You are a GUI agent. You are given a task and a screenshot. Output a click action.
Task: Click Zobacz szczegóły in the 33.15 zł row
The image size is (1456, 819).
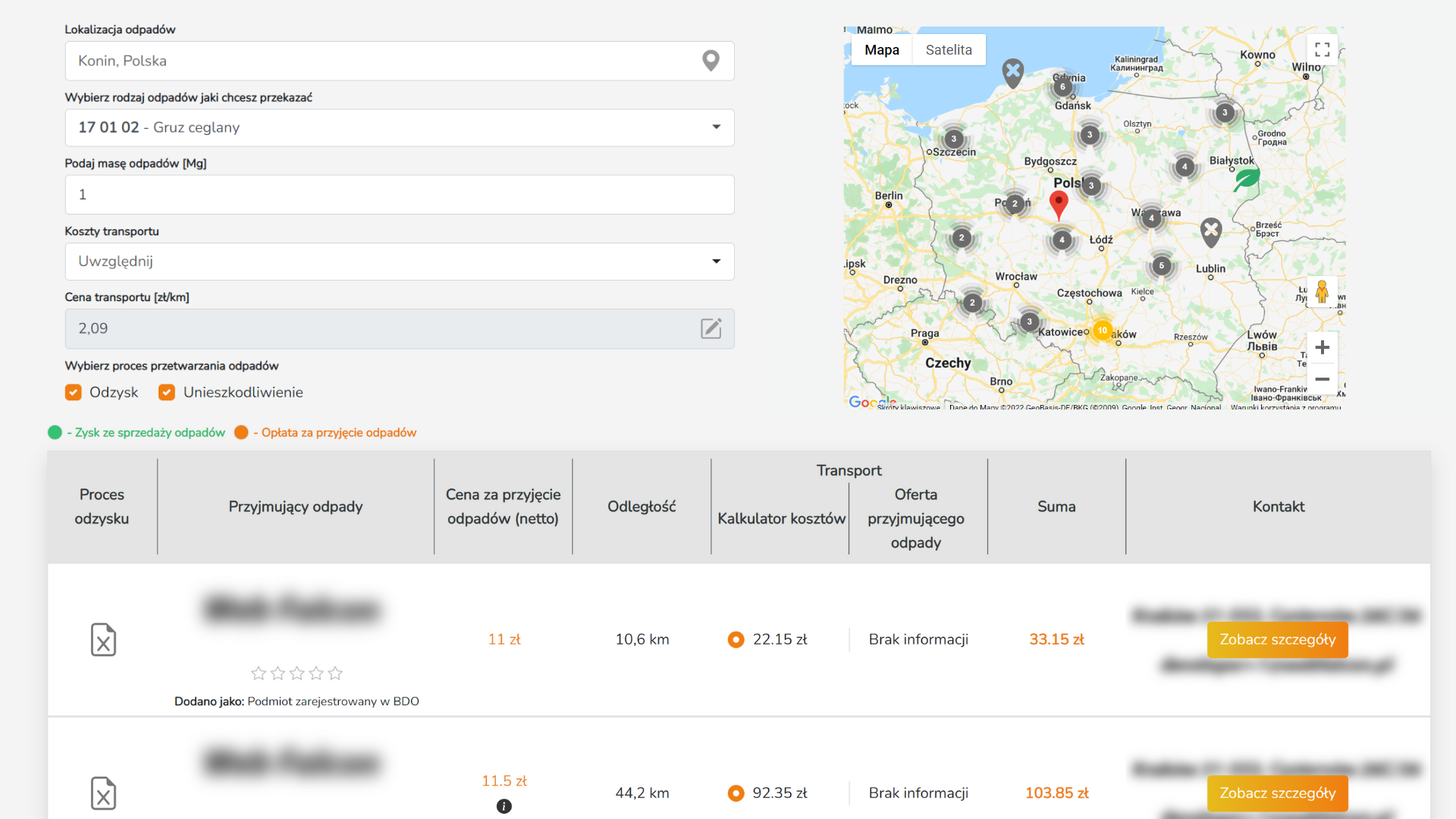pyautogui.click(x=1277, y=639)
